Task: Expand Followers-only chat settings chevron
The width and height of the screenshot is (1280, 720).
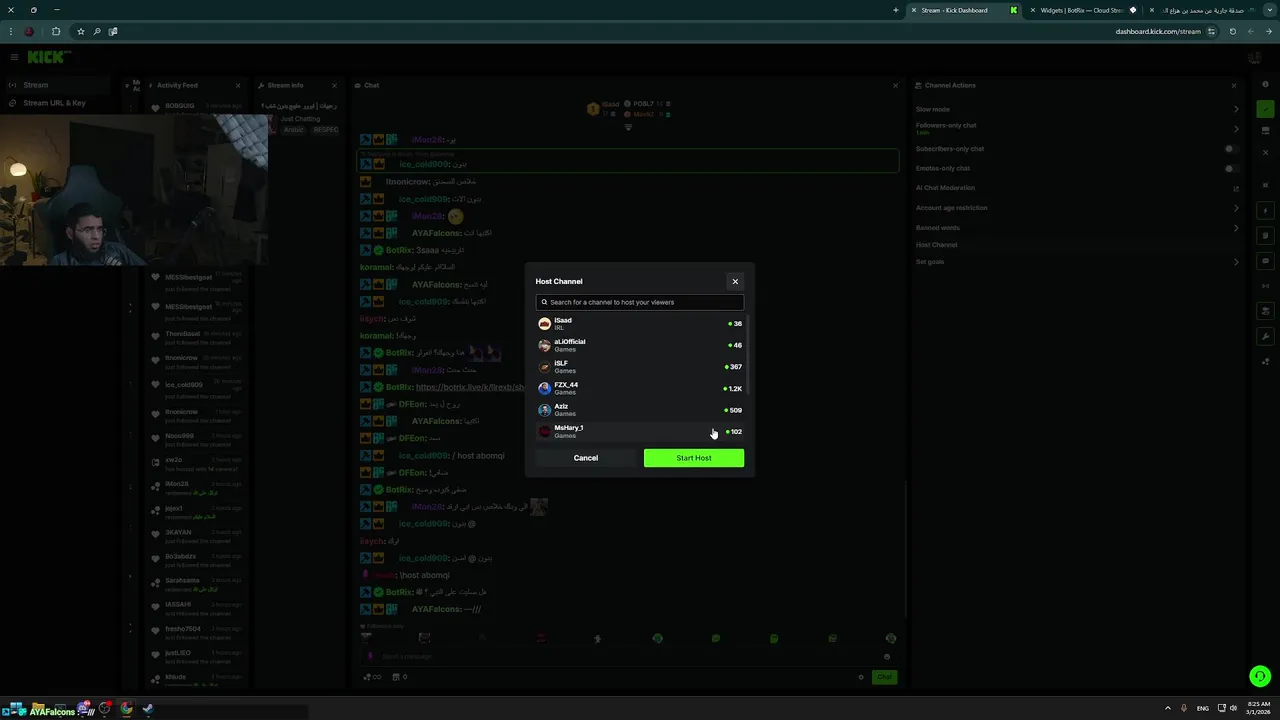Action: [x=1236, y=129]
